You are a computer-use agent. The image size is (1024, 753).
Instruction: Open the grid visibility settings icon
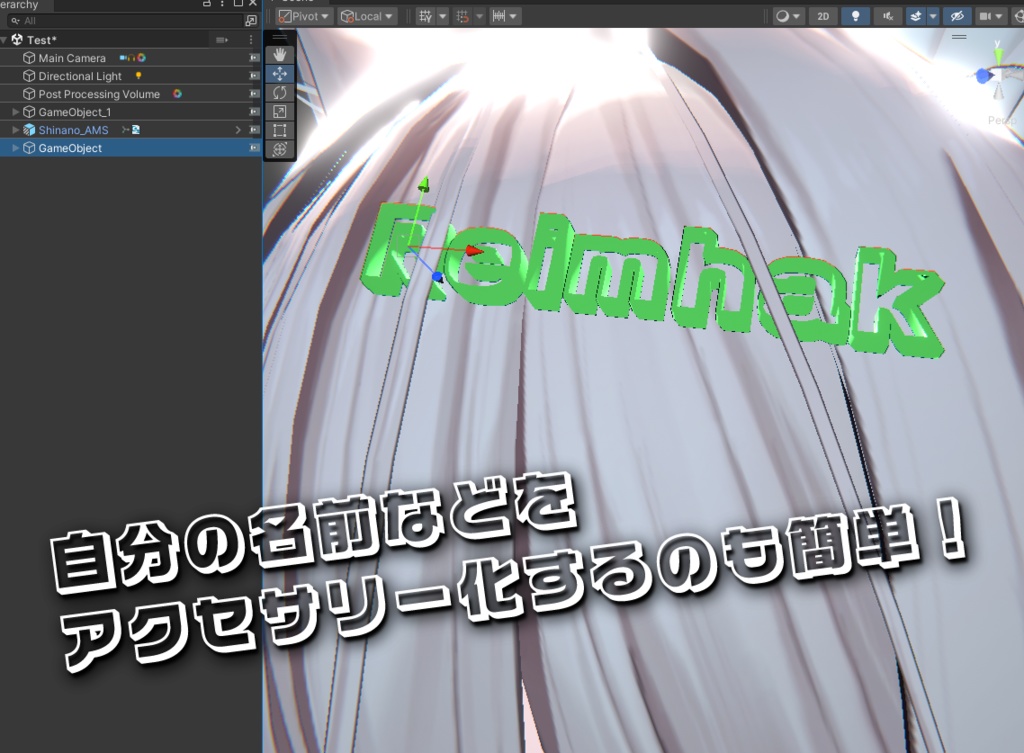coord(425,16)
